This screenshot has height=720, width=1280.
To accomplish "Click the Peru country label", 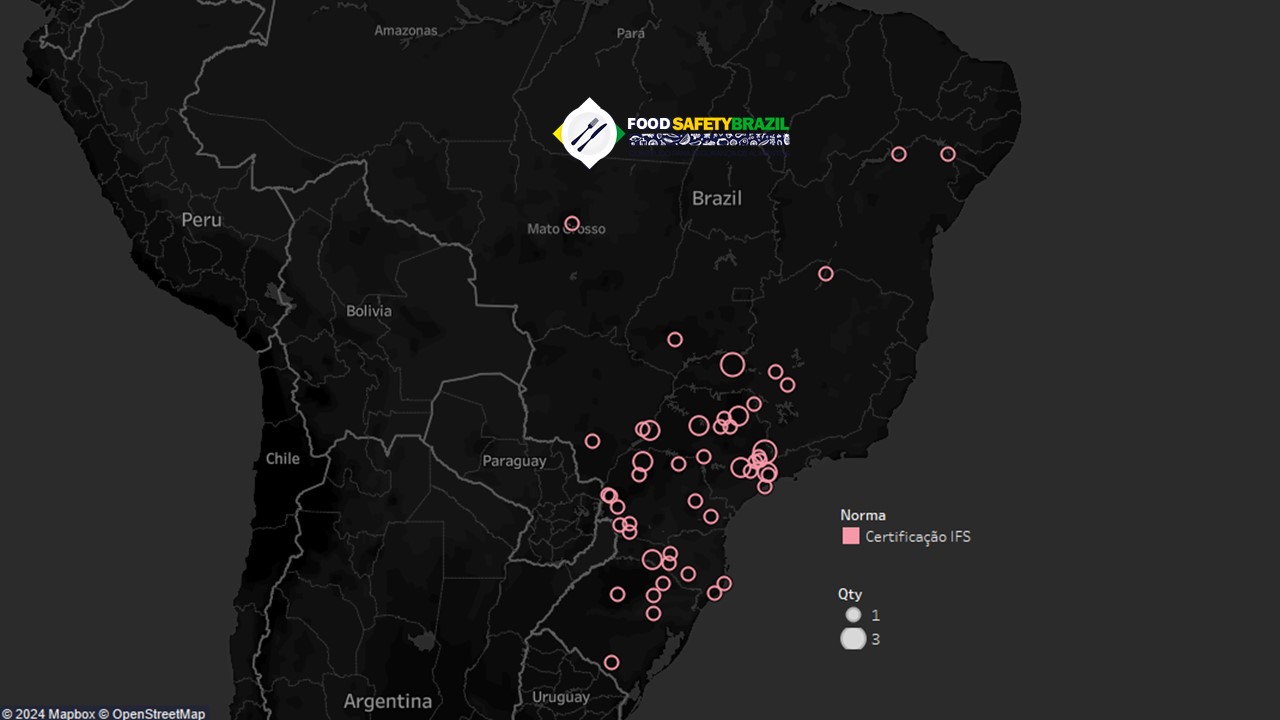I will (202, 219).
